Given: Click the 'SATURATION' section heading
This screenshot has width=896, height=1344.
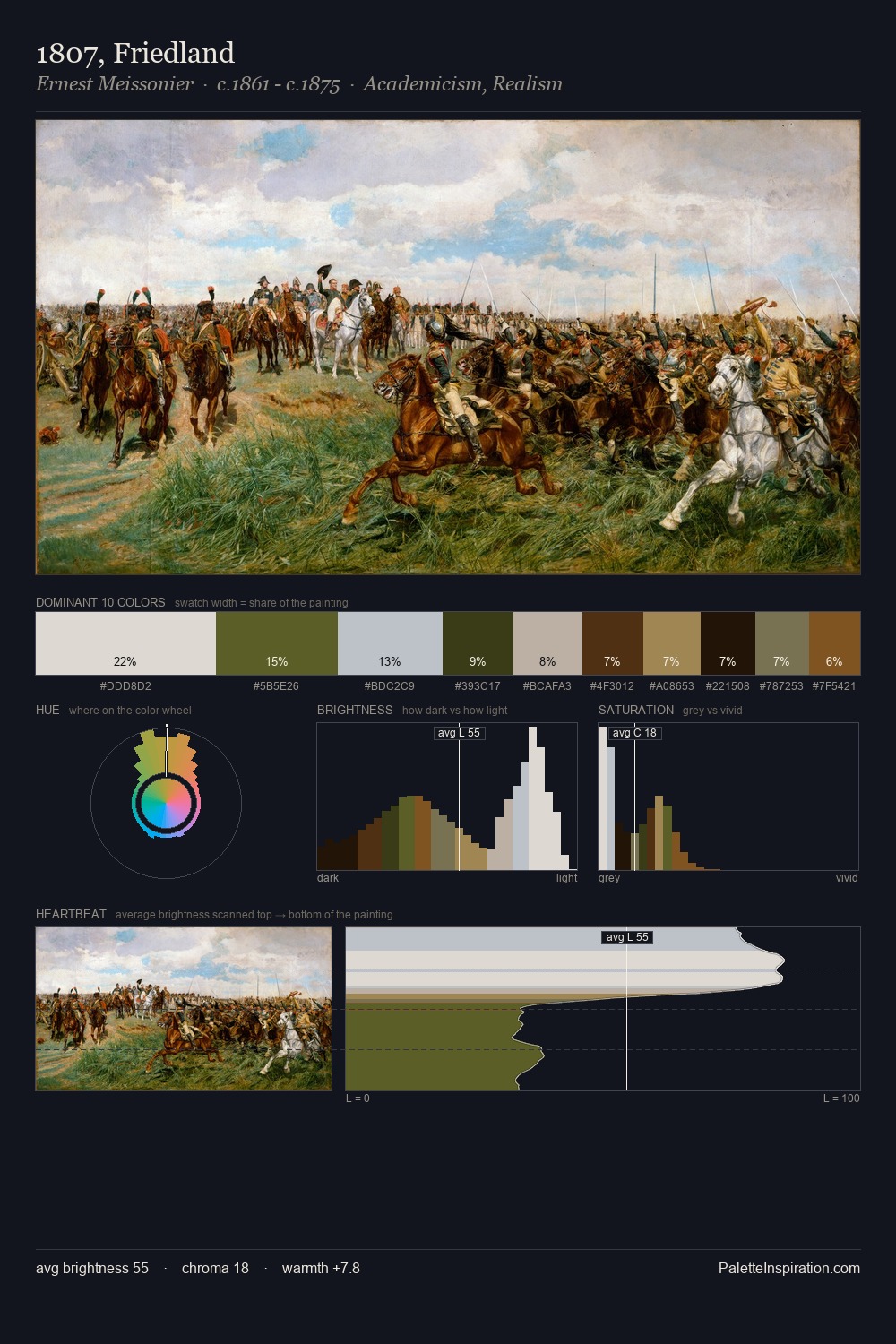Looking at the screenshot, I should point(636,710).
